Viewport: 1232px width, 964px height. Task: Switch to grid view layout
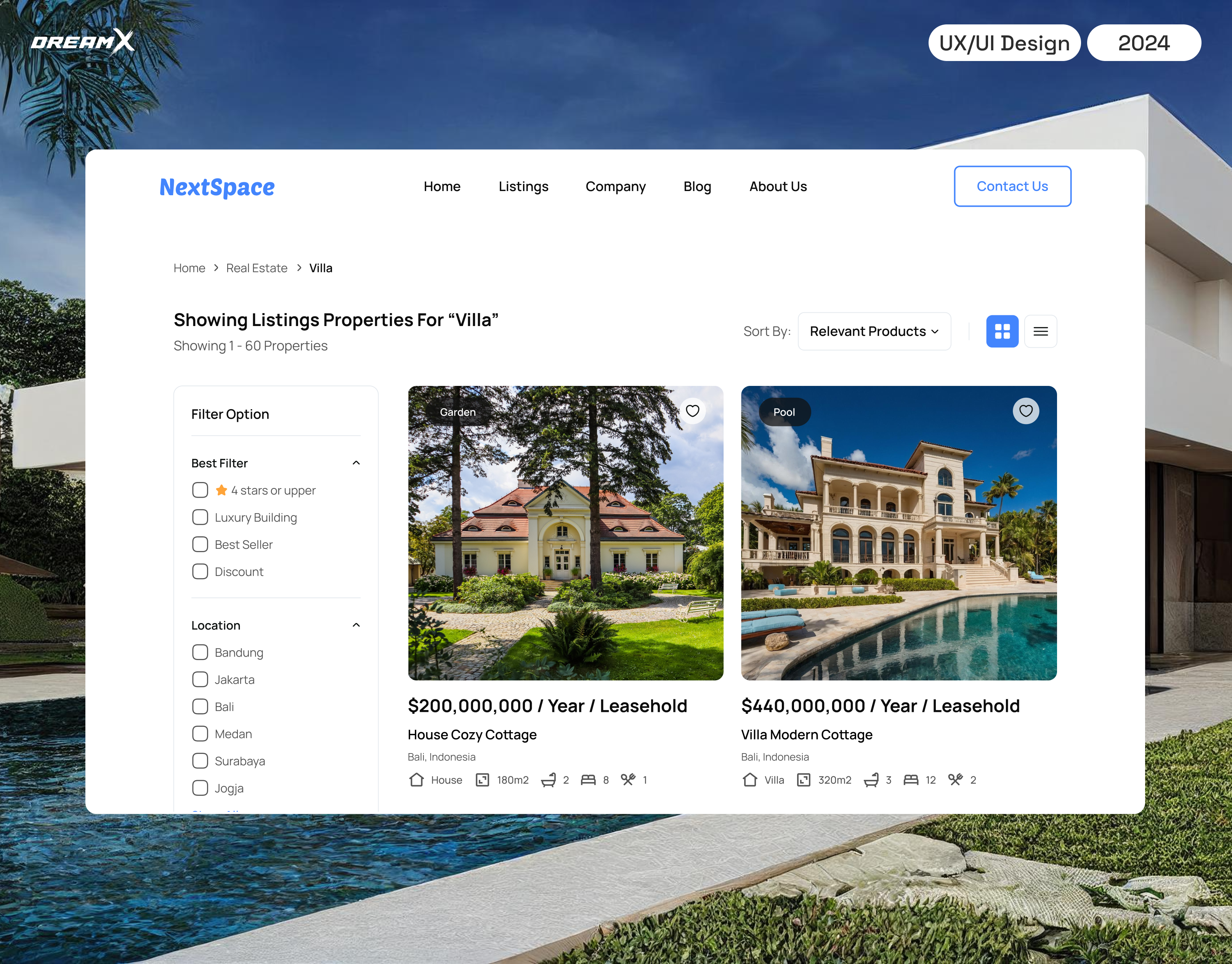point(1003,331)
